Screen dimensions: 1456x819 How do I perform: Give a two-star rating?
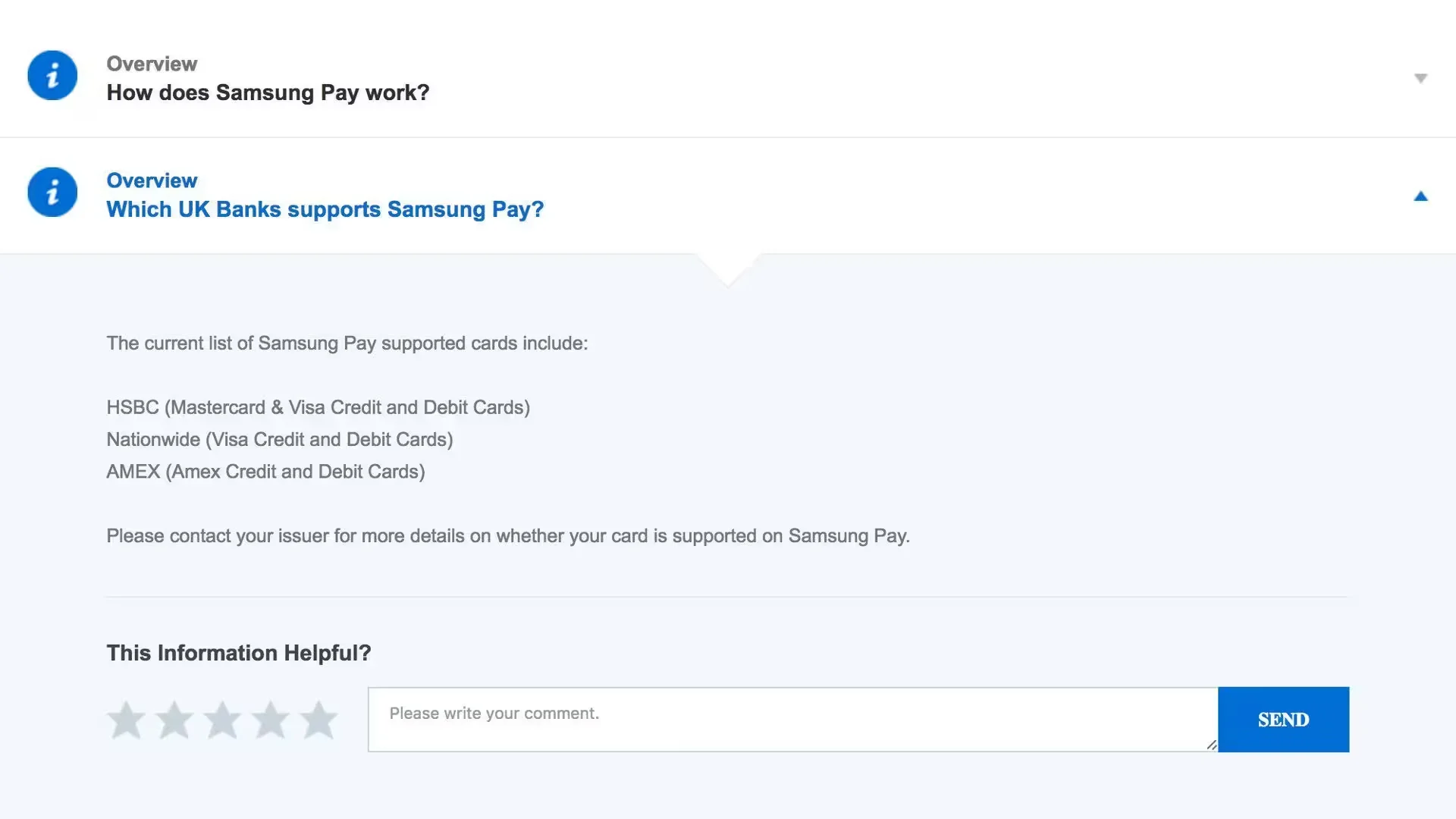point(174,720)
